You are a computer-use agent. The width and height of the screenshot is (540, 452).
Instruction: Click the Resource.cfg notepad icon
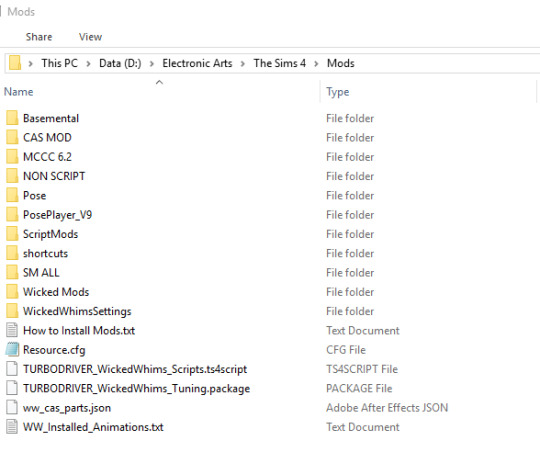click(x=12, y=350)
